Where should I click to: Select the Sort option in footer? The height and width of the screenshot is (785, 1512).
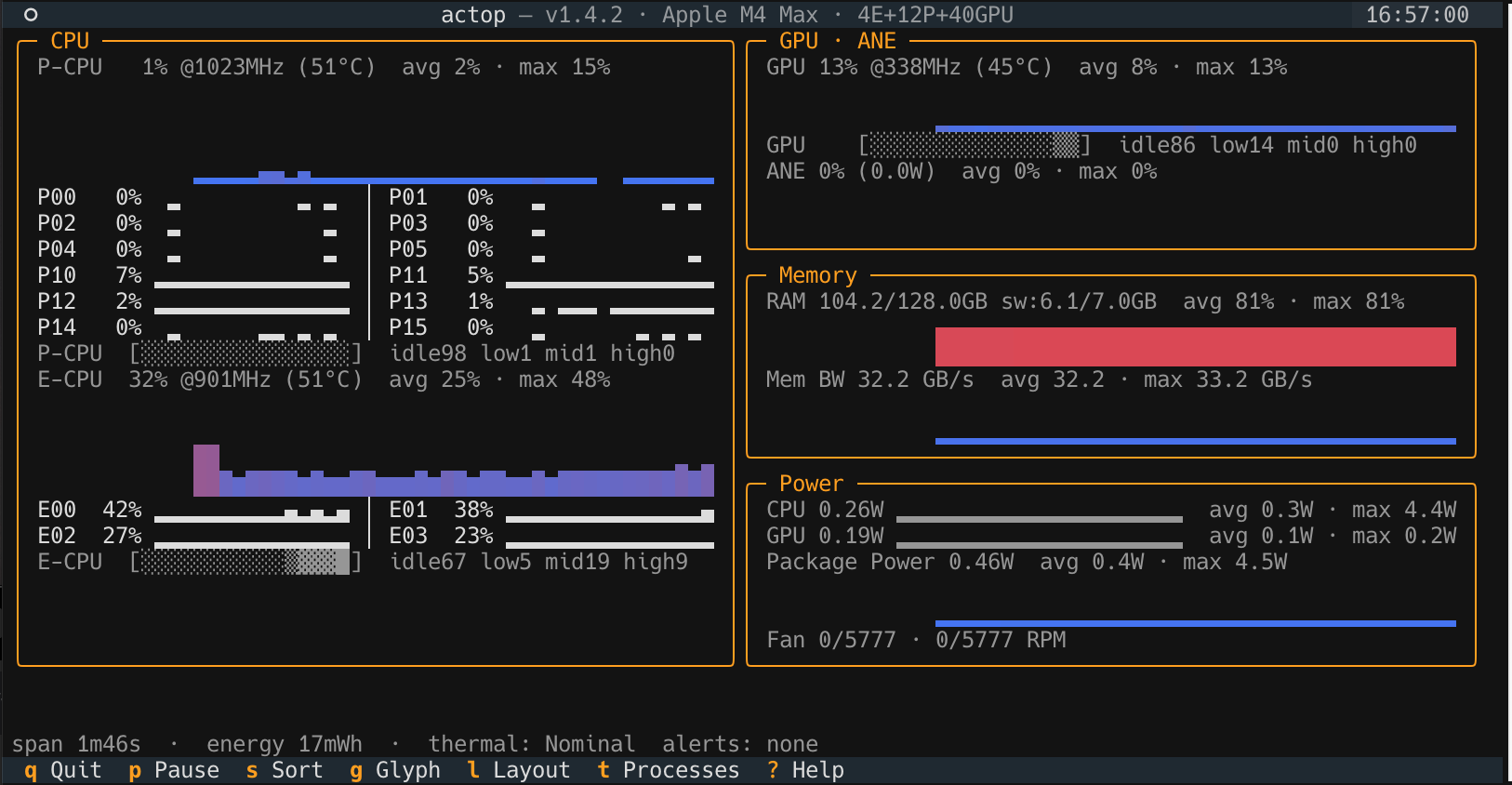pyautogui.click(x=285, y=770)
